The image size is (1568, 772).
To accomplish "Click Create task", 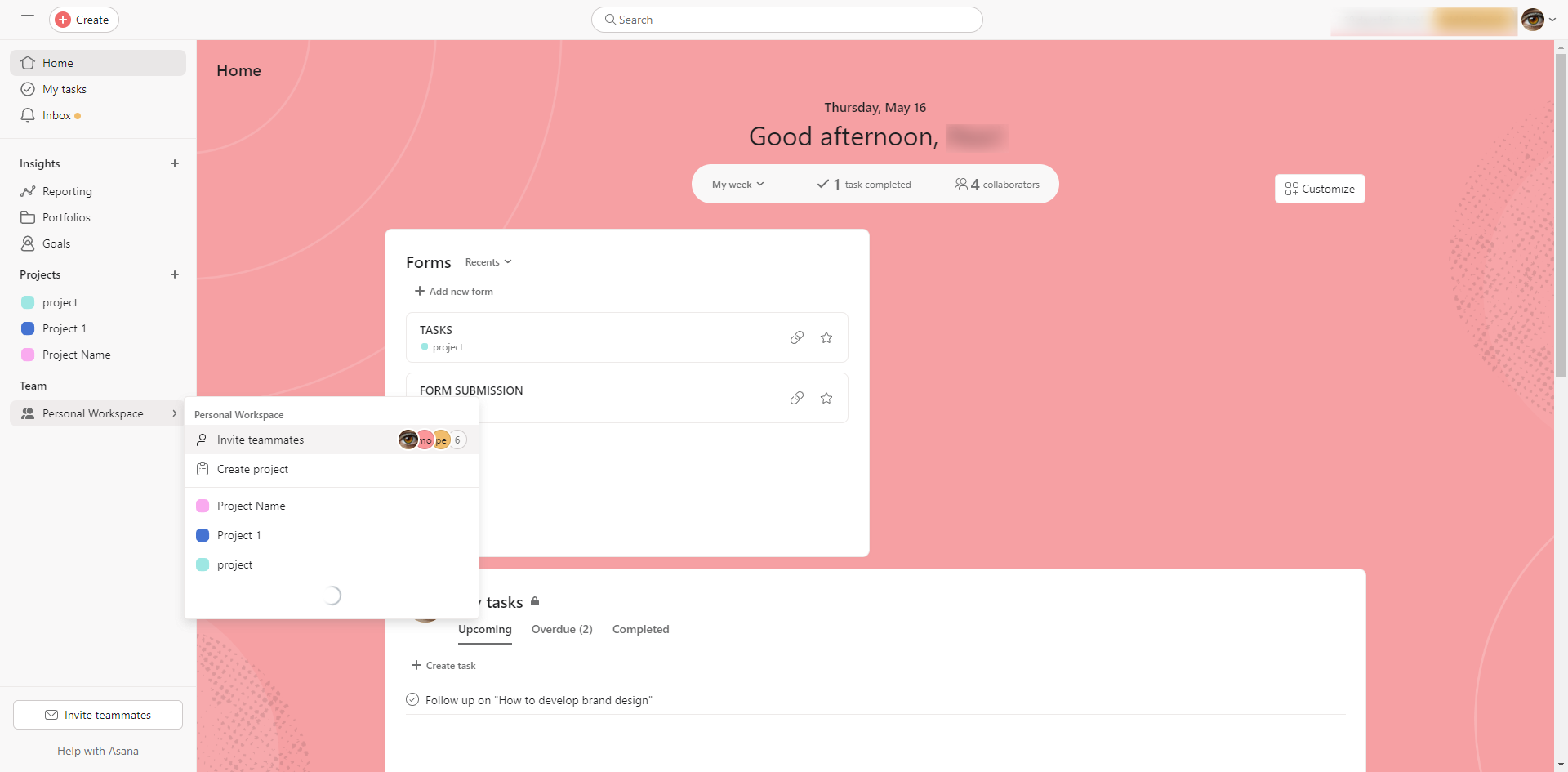I will tap(443, 665).
